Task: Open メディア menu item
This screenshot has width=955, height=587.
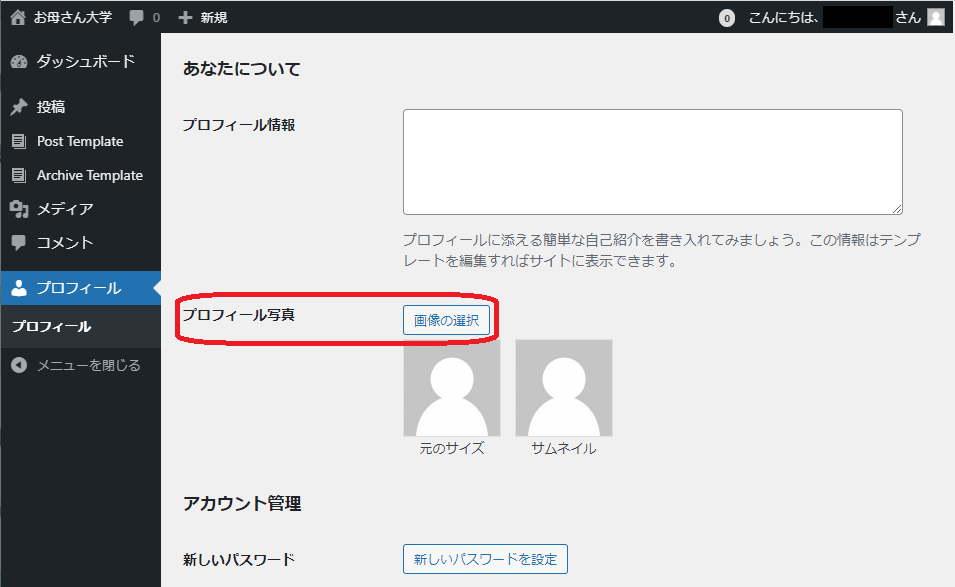Action: [x=80, y=209]
